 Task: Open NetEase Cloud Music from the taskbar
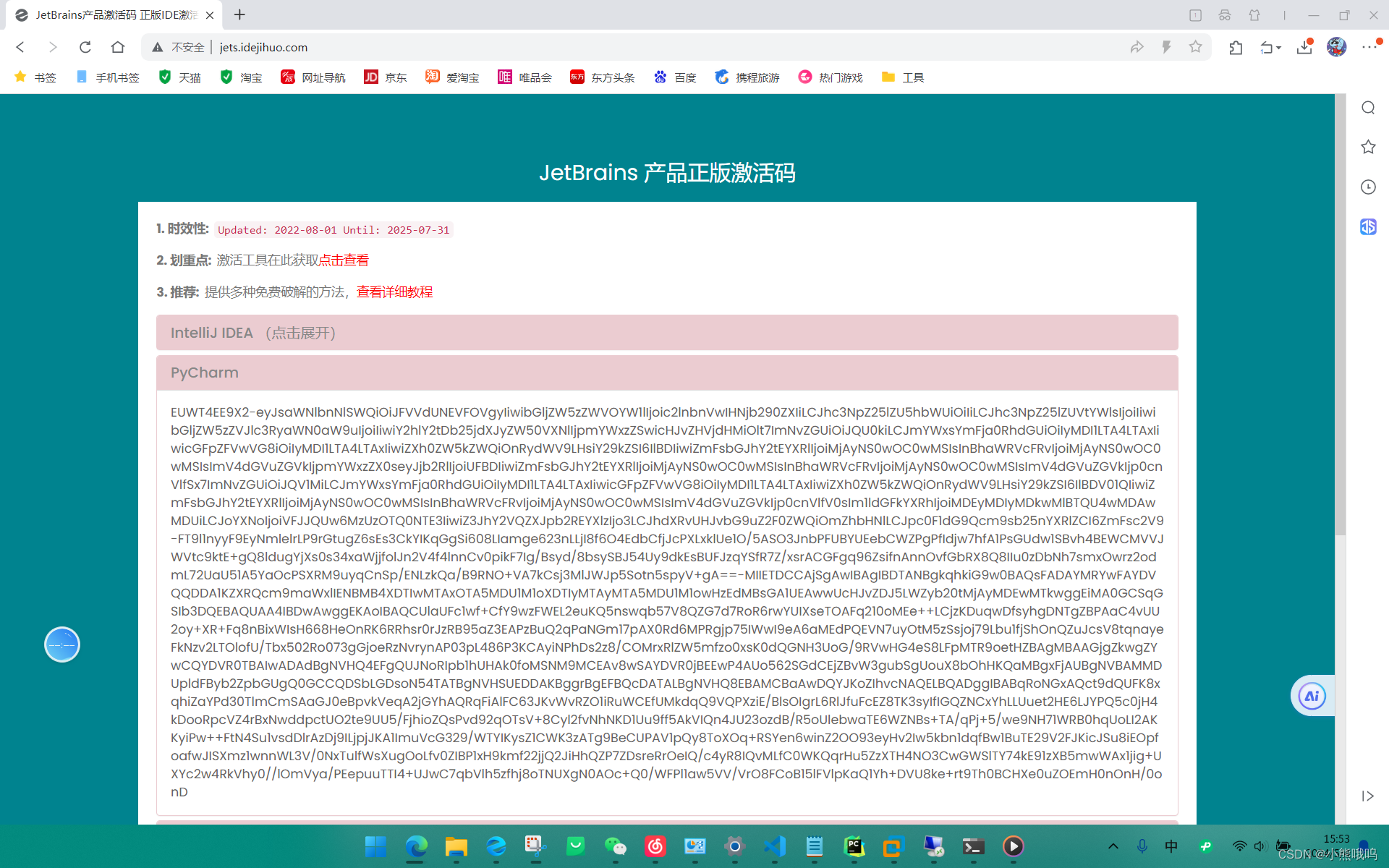click(655, 846)
